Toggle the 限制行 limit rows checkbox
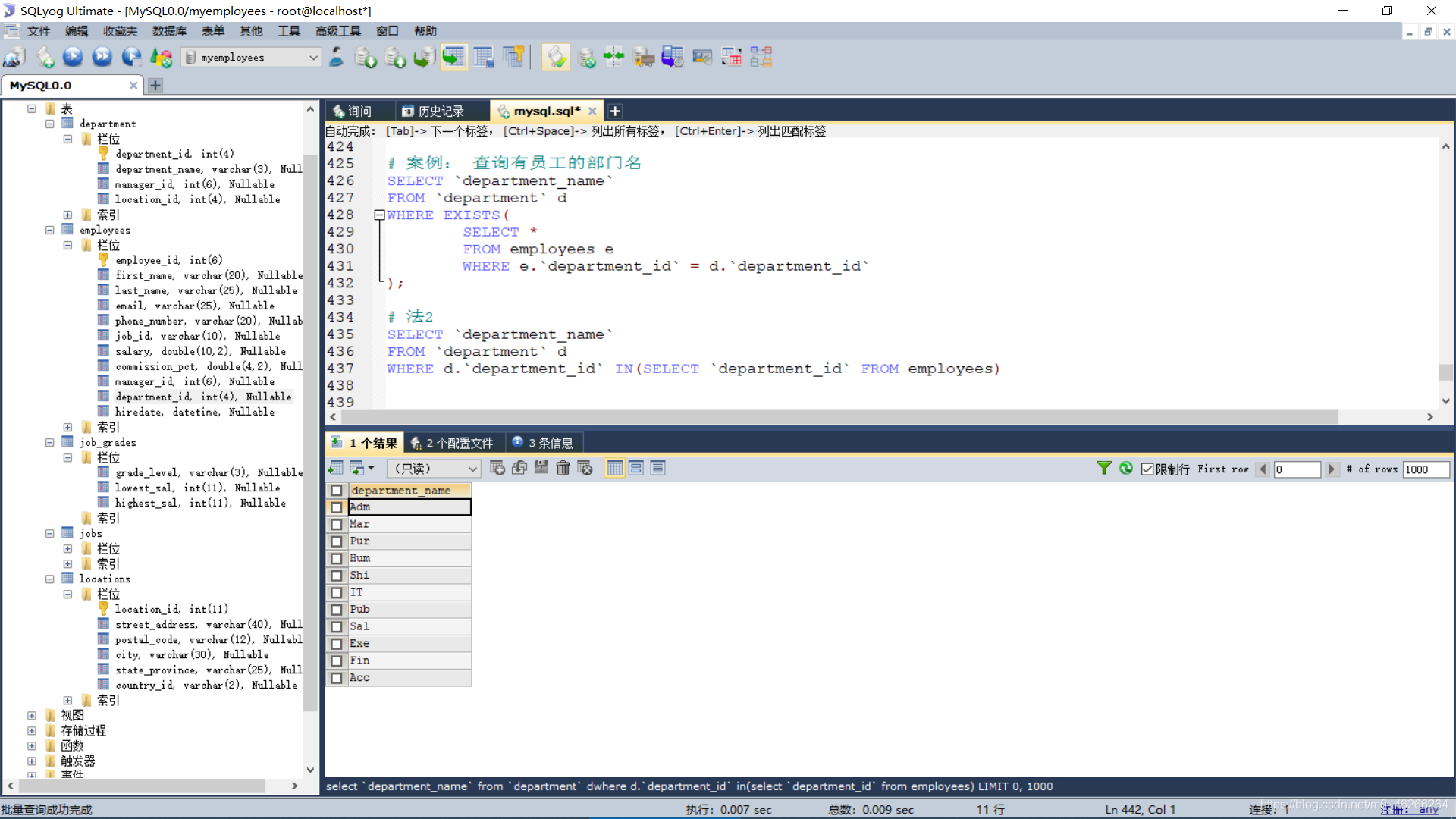 click(1147, 469)
